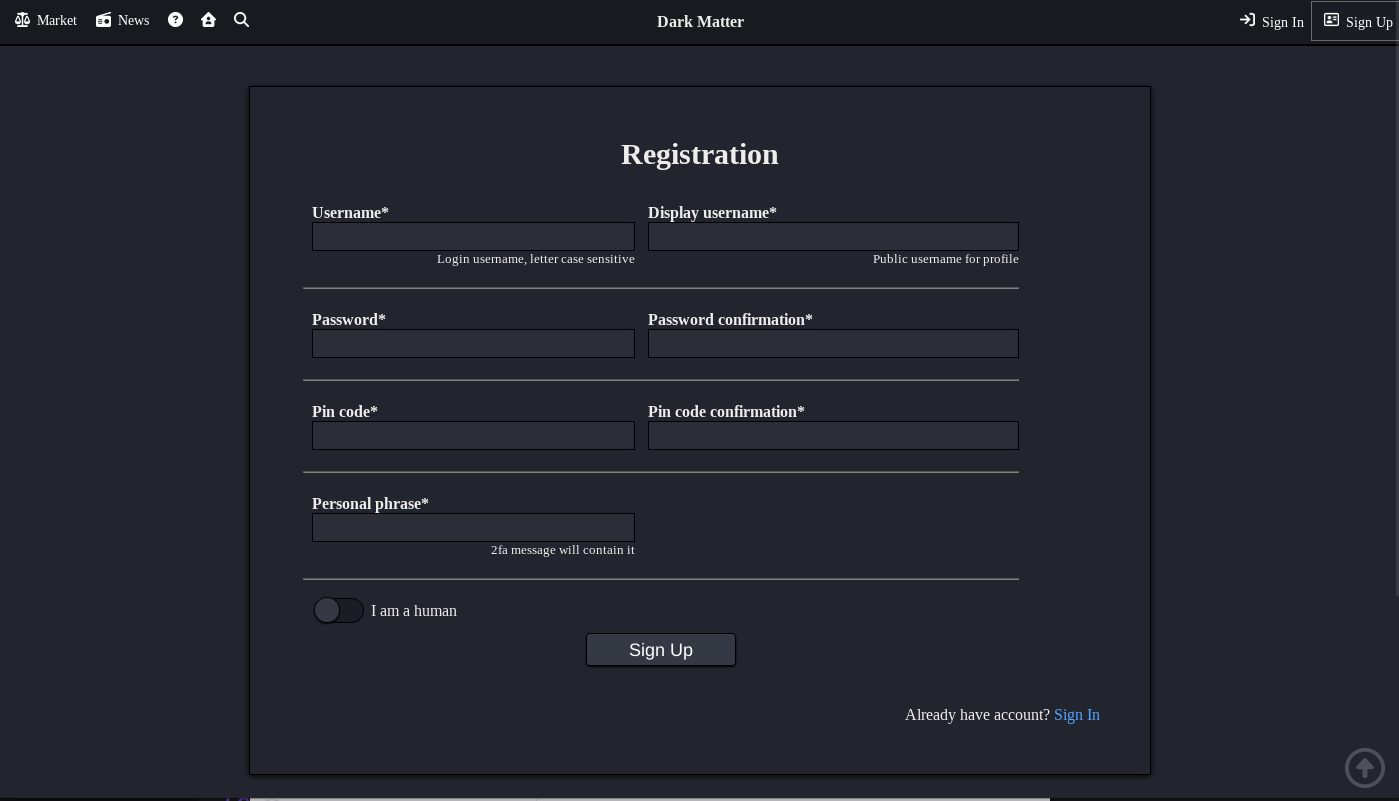Click the Sign In arrow icon in header

(x=1247, y=20)
